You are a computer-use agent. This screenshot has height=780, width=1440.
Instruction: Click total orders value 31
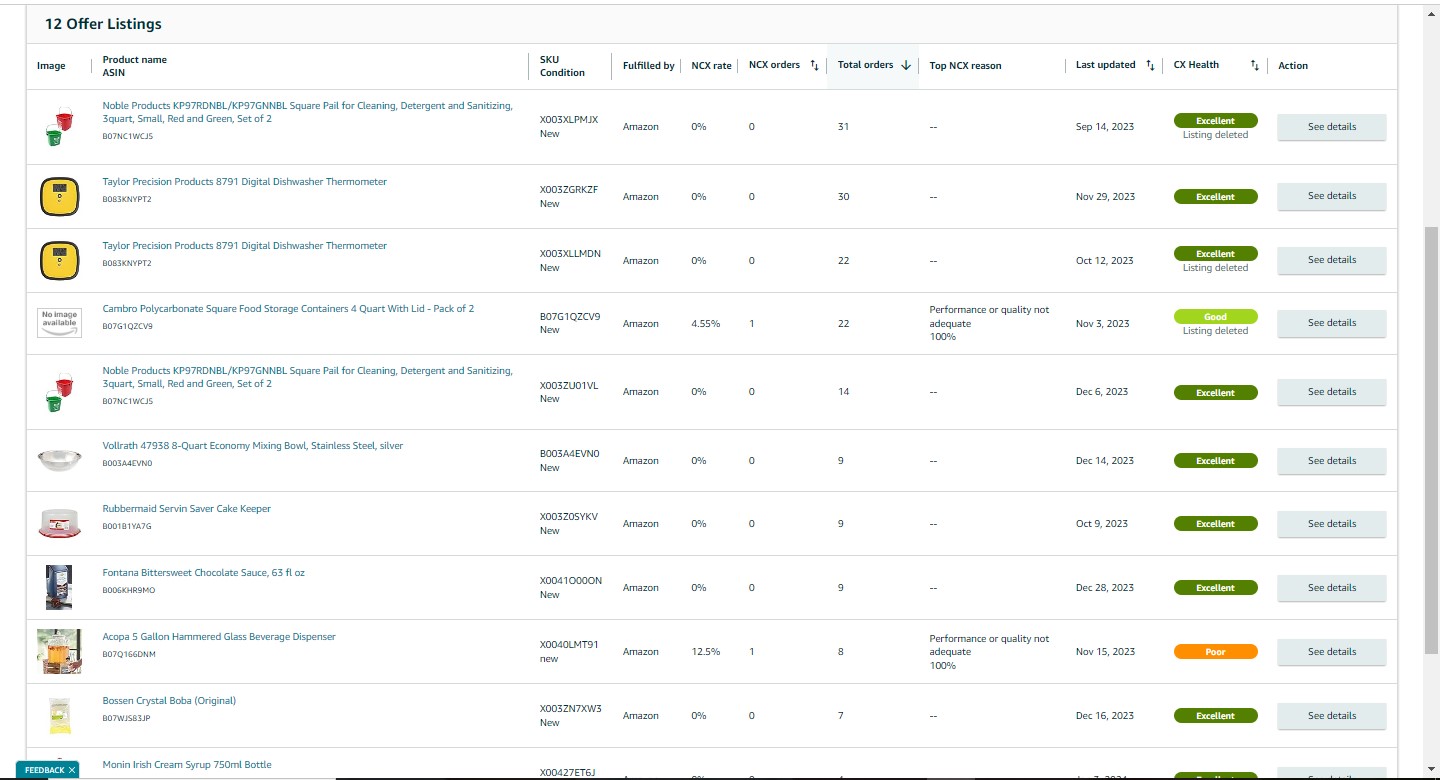pos(843,128)
